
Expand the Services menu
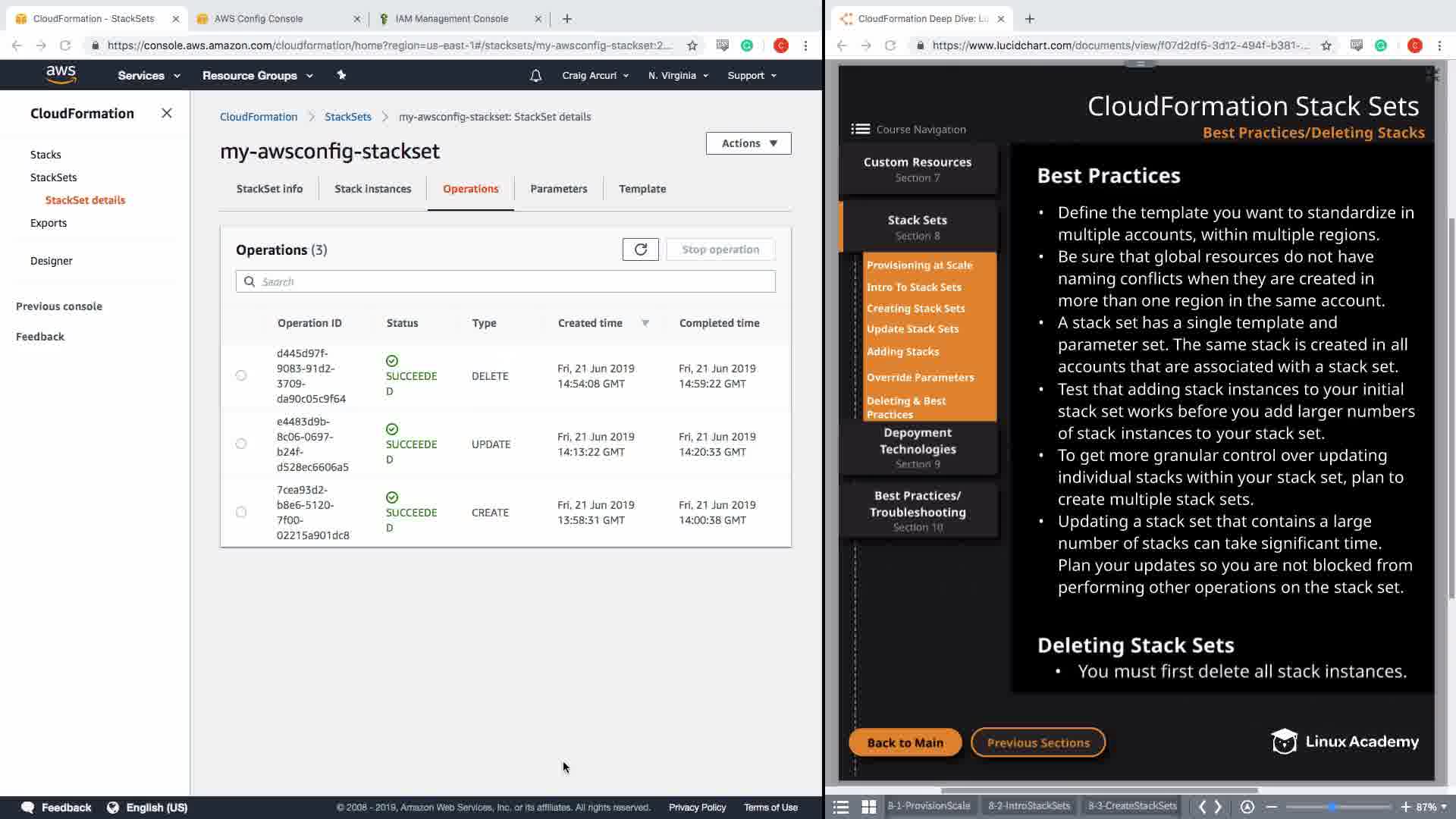pos(149,75)
